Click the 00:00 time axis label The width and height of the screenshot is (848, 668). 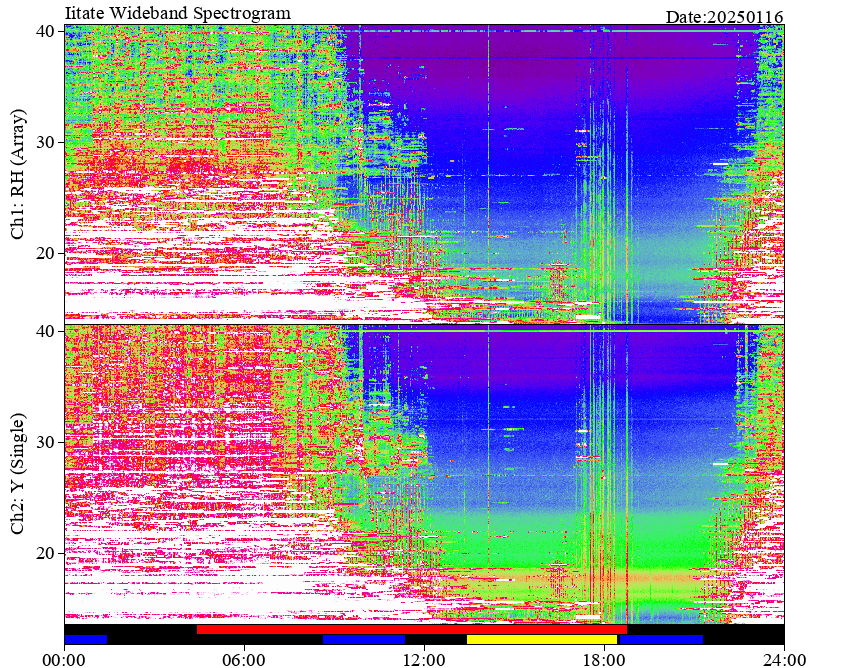(64, 660)
